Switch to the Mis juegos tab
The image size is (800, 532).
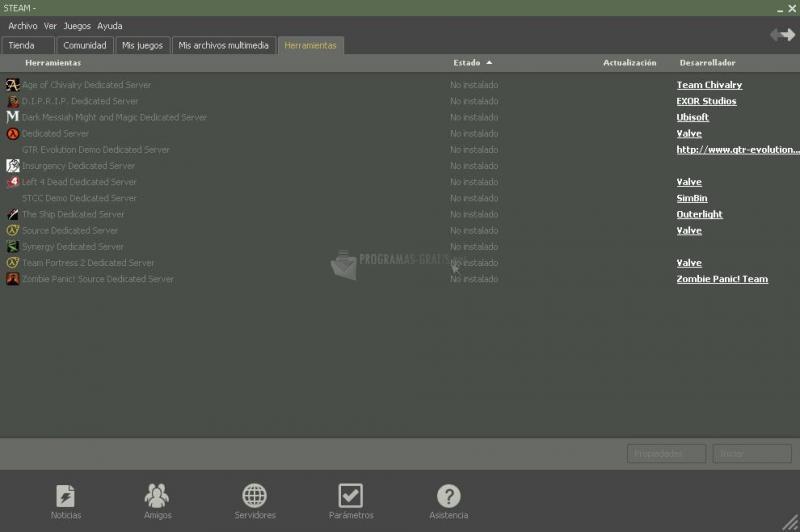(142, 45)
